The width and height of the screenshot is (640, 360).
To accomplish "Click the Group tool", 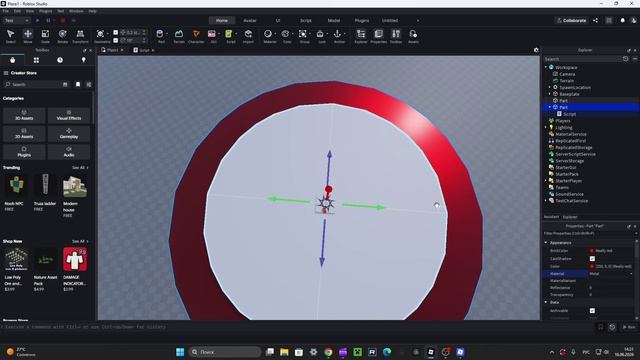I will coord(303,36).
